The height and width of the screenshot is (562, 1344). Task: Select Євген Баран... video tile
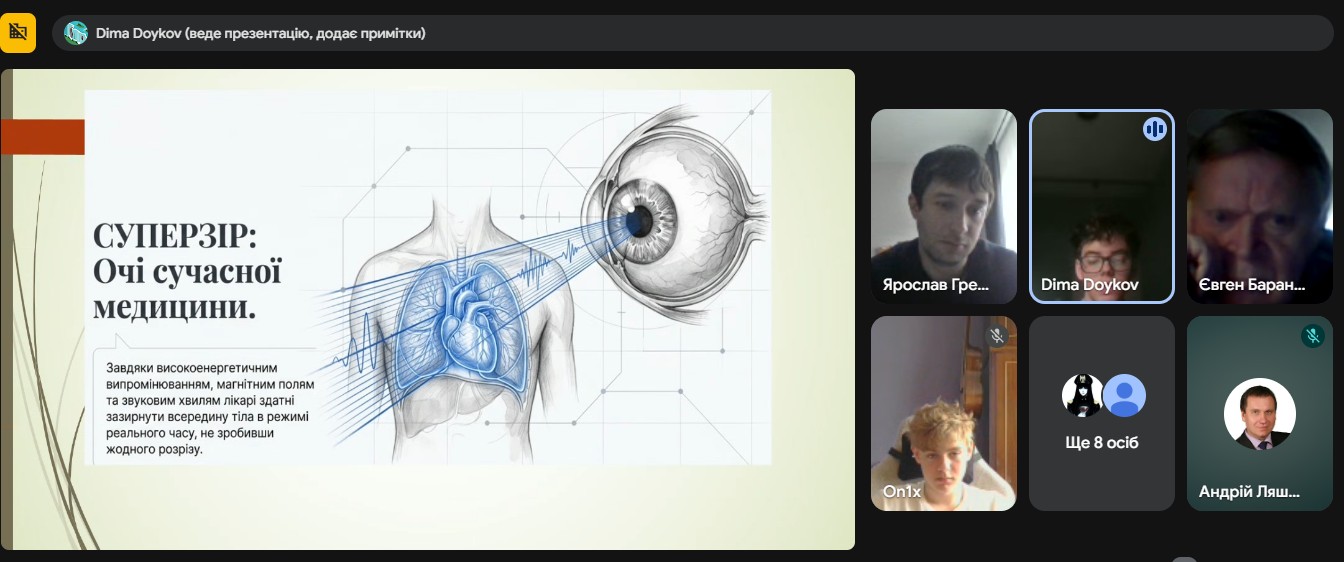click(x=1259, y=205)
